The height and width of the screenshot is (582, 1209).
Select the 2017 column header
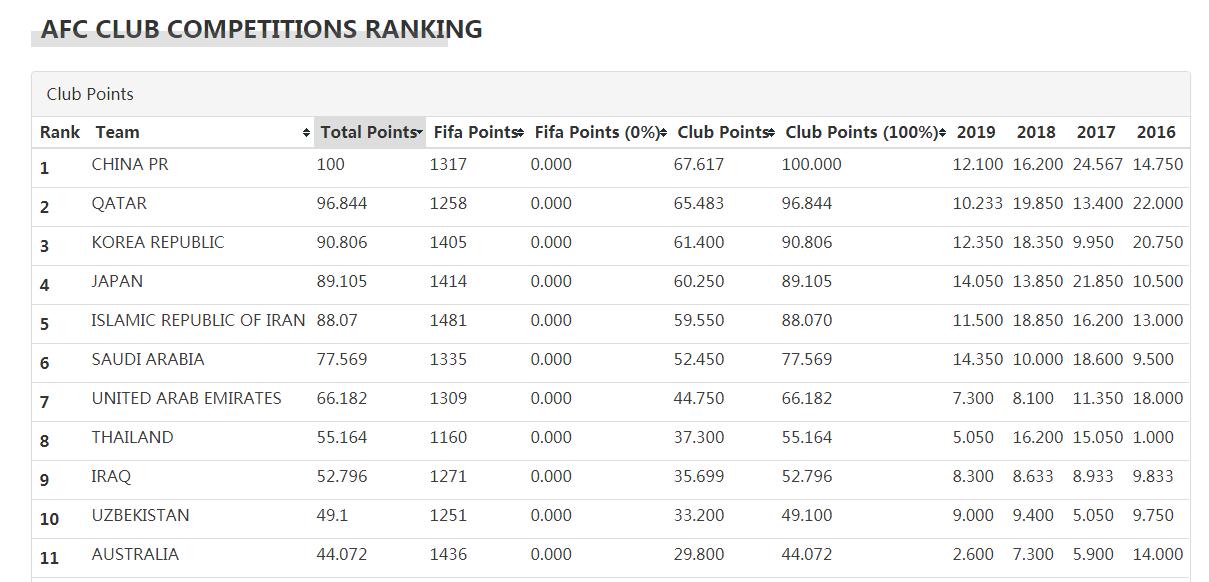(x=1096, y=132)
